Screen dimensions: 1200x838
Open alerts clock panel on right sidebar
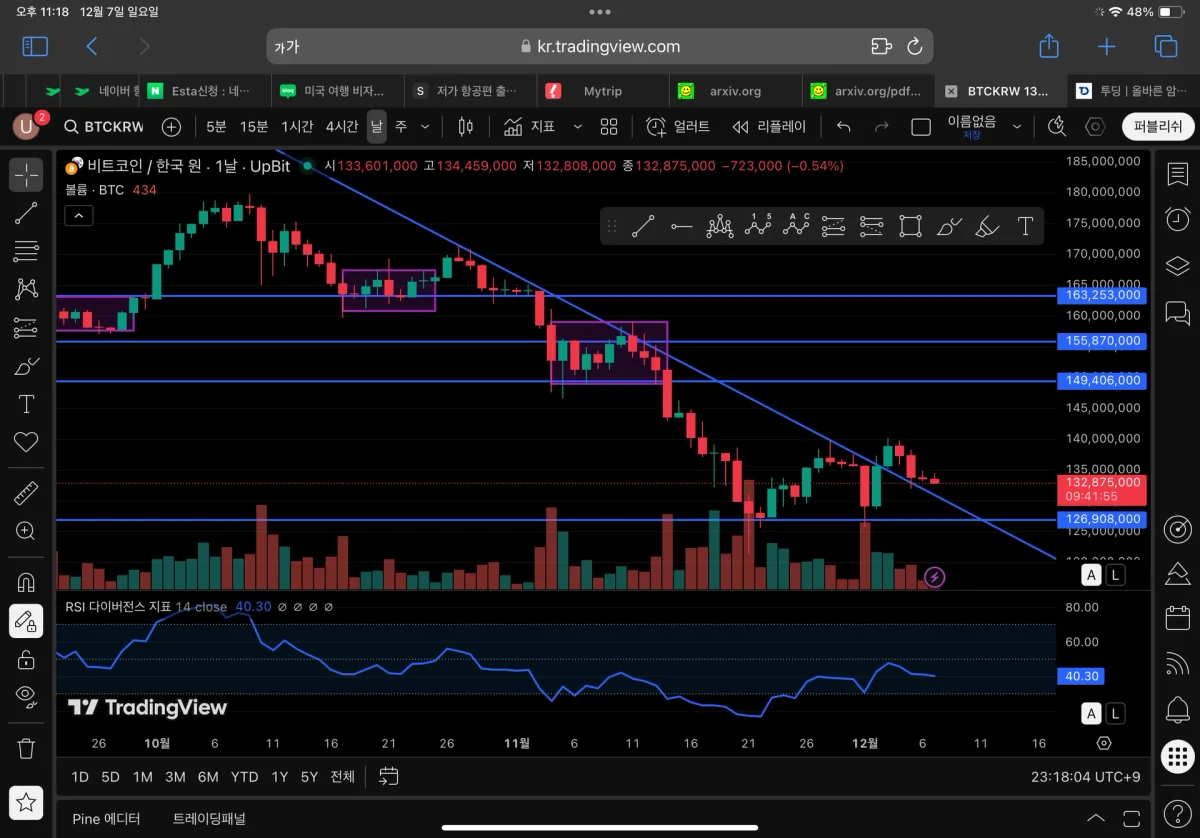point(1177,219)
